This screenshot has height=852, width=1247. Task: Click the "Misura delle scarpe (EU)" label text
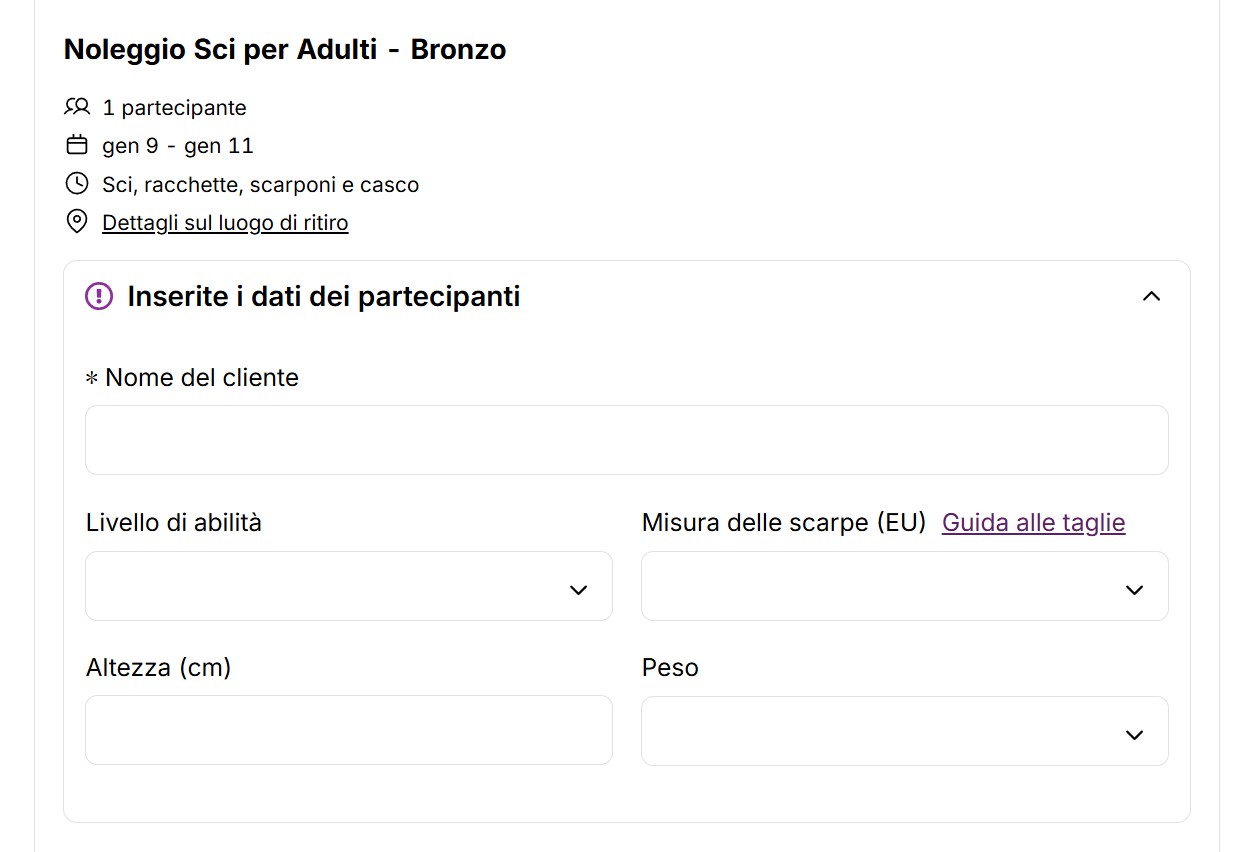[x=784, y=522]
